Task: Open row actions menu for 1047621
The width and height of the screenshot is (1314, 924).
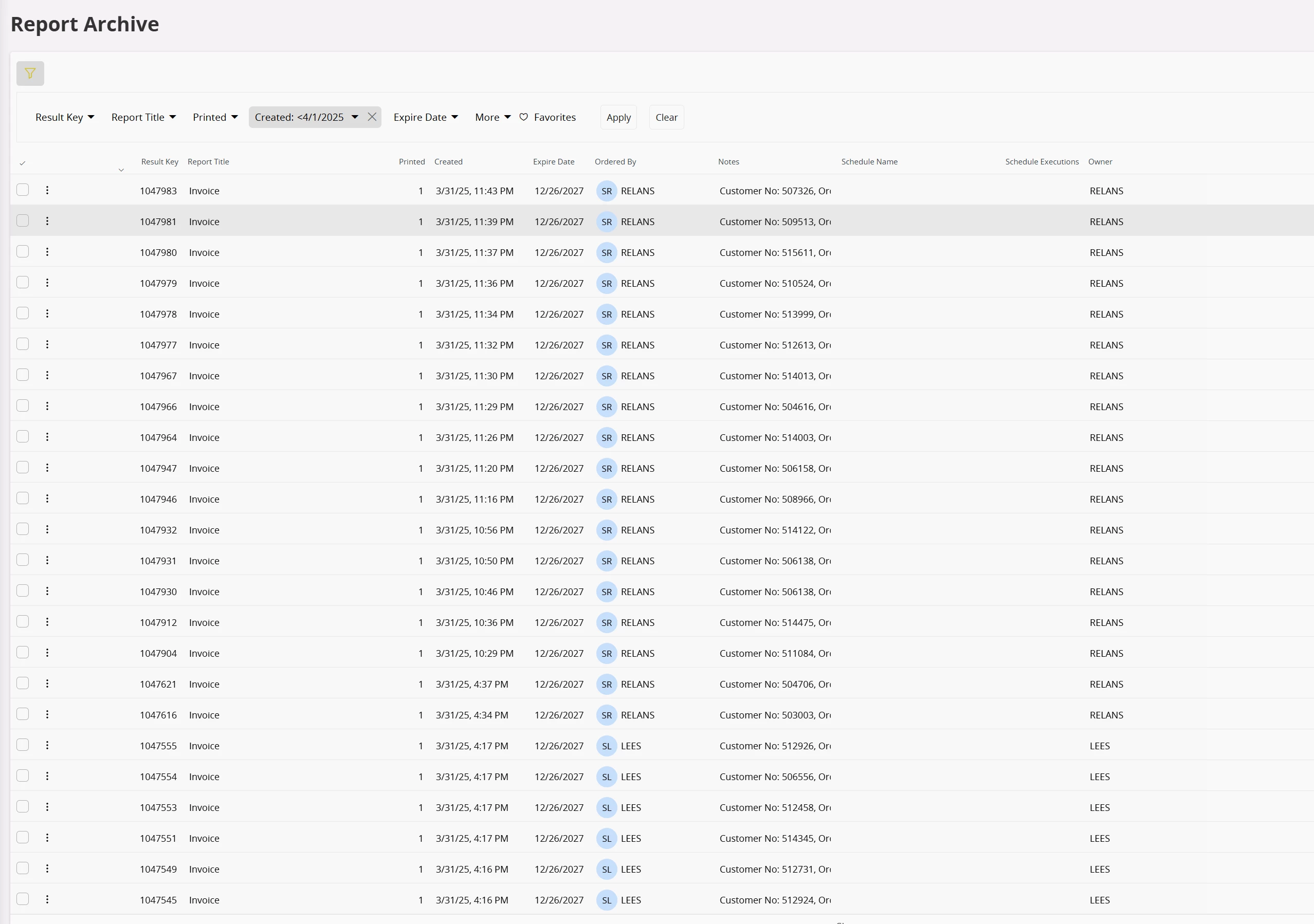Action: click(x=47, y=683)
